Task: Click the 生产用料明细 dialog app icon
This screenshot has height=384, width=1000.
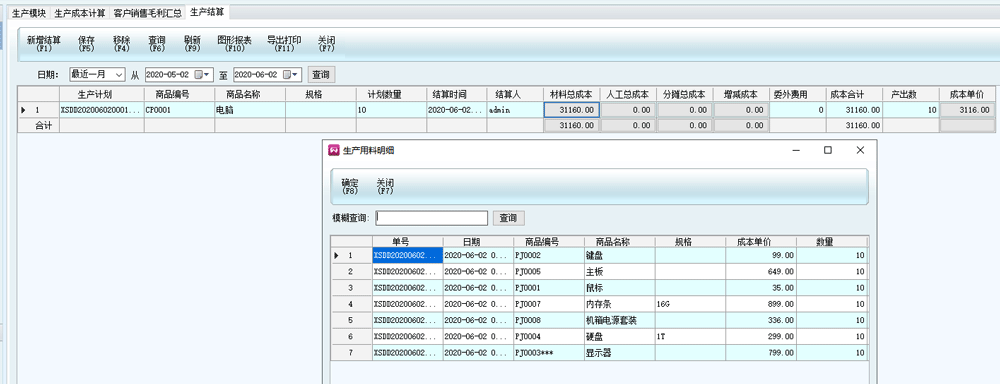Action: click(x=333, y=151)
